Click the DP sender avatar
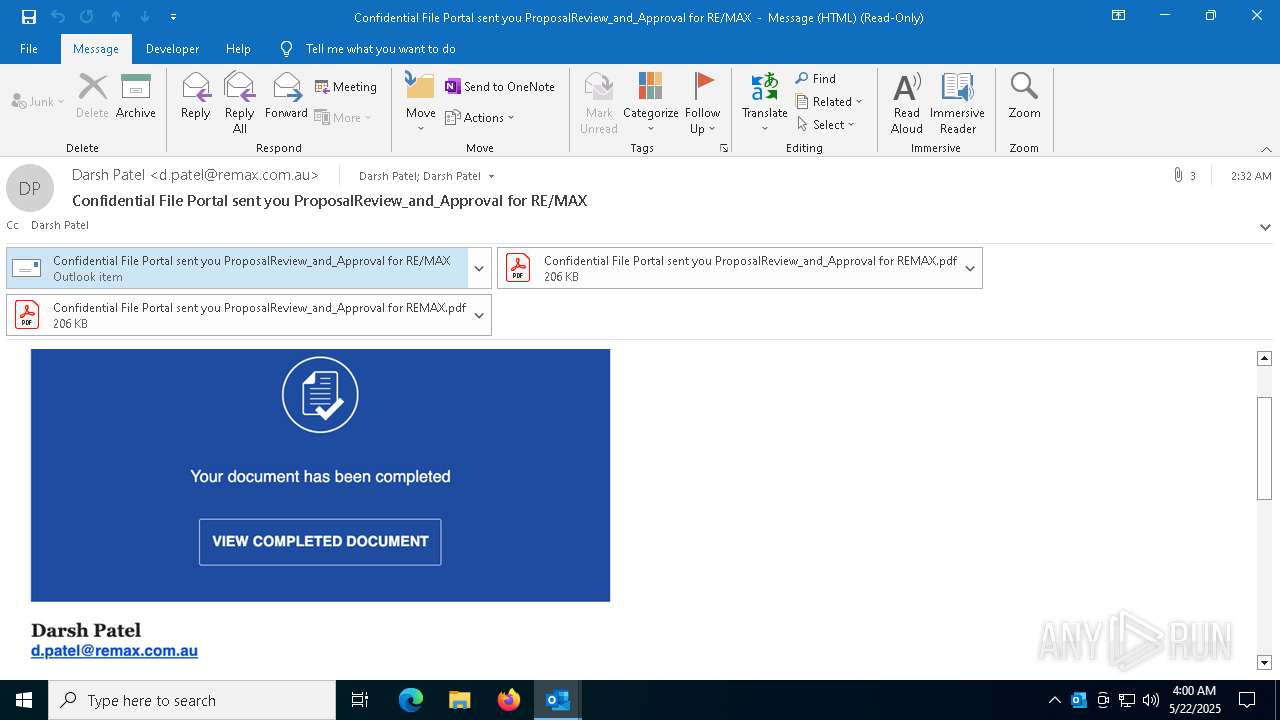The image size is (1280, 720). 30,188
